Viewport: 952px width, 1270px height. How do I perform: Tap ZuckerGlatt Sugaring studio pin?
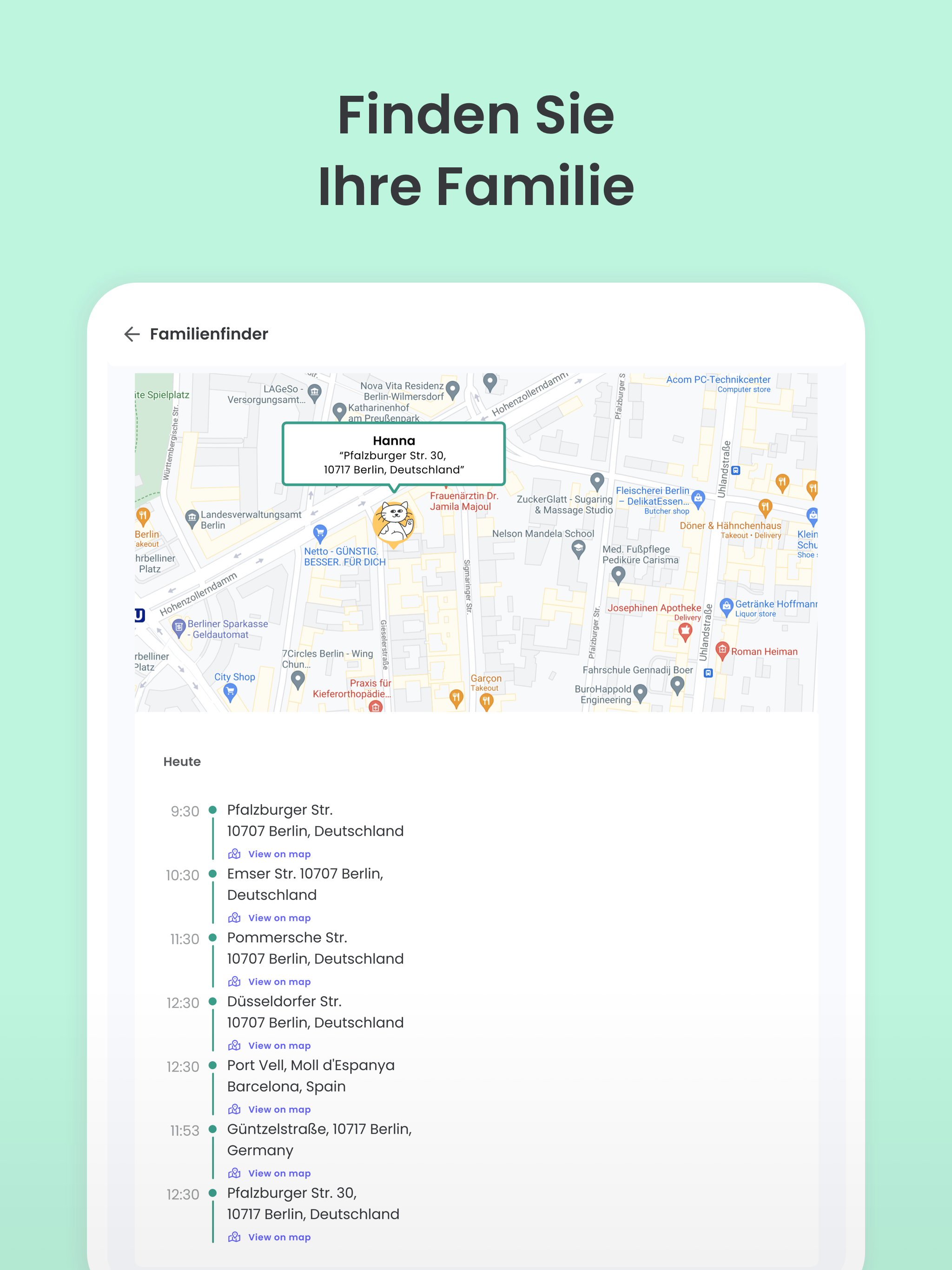[x=597, y=482]
